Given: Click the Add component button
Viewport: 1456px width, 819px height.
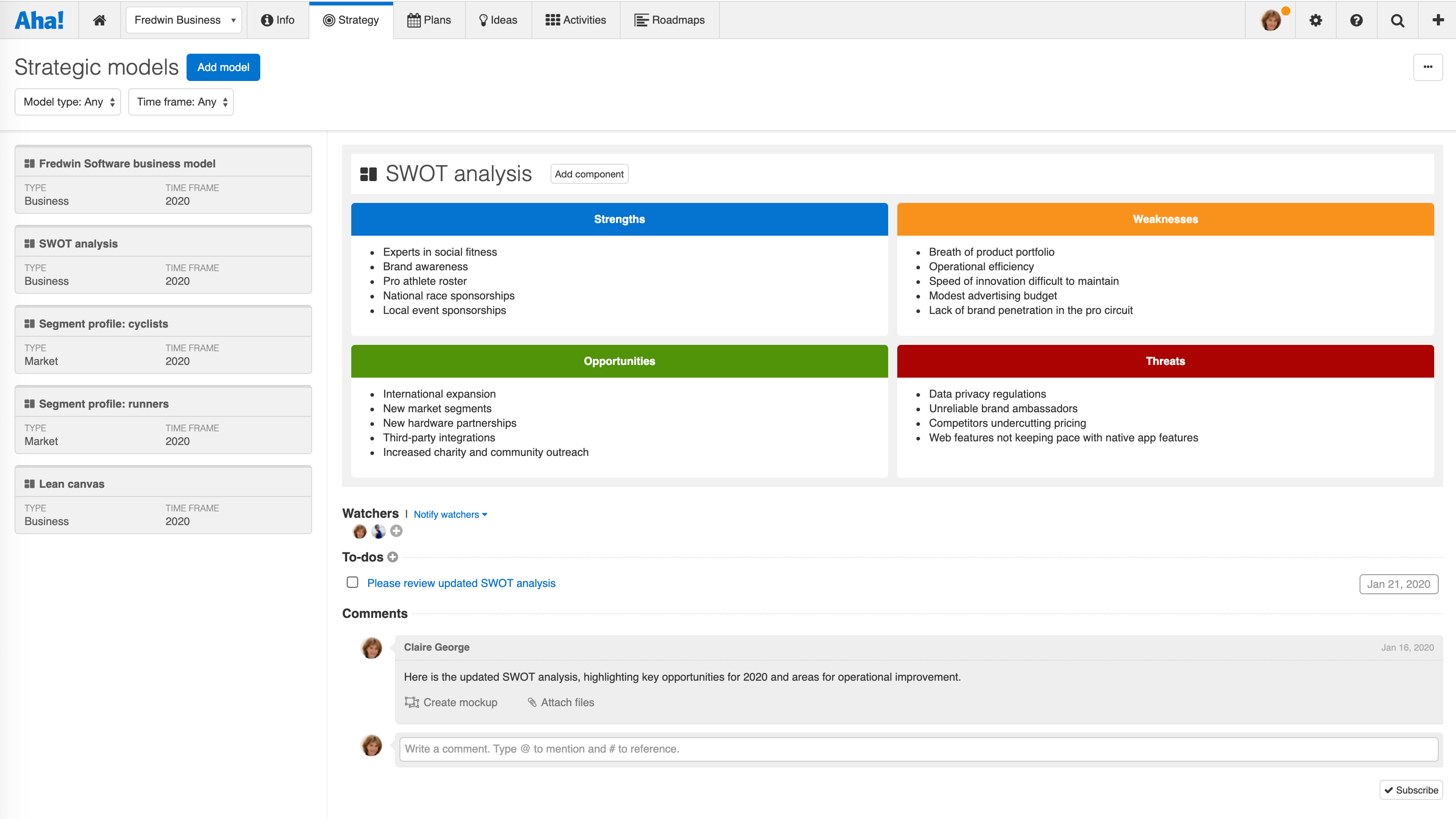Looking at the screenshot, I should (x=589, y=173).
